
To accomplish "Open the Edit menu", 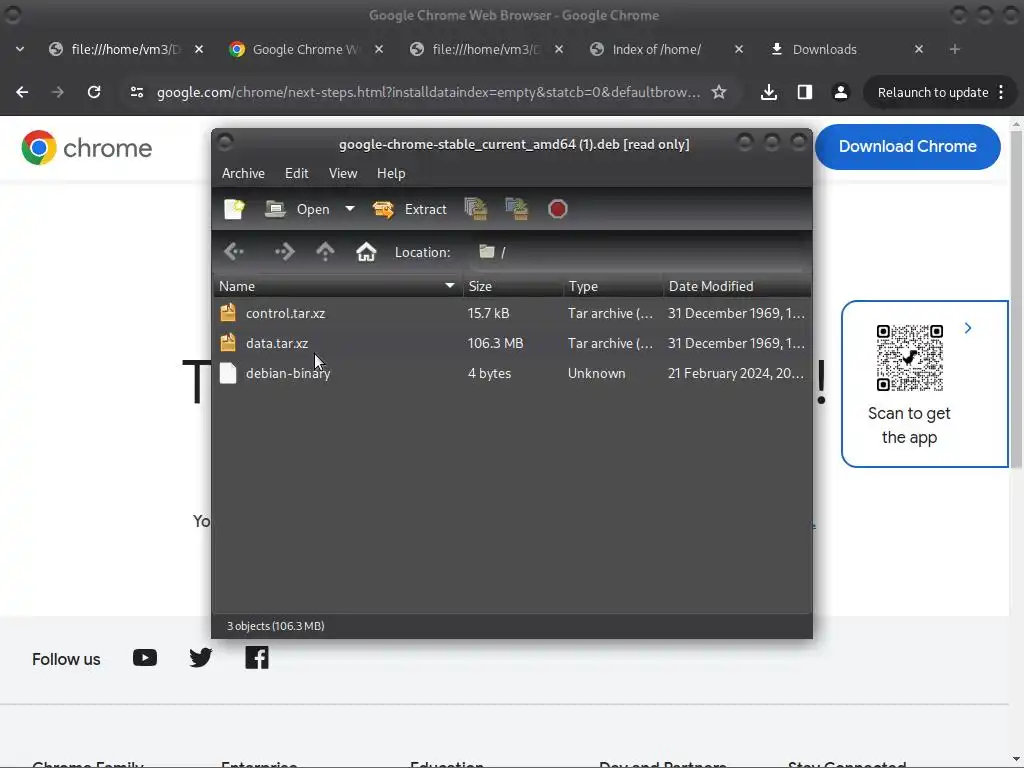I will pos(296,173).
